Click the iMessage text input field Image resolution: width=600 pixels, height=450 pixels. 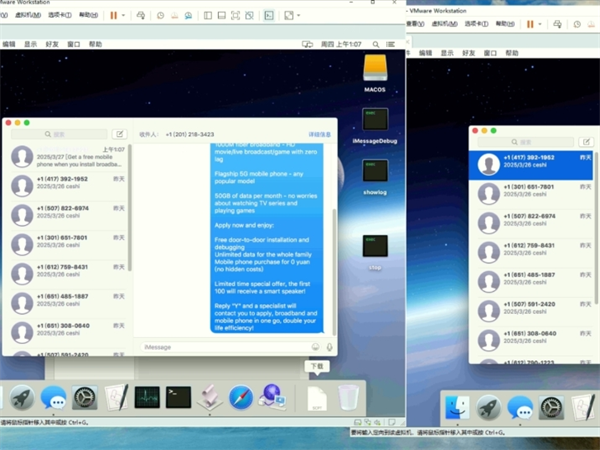click(x=220, y=347)
